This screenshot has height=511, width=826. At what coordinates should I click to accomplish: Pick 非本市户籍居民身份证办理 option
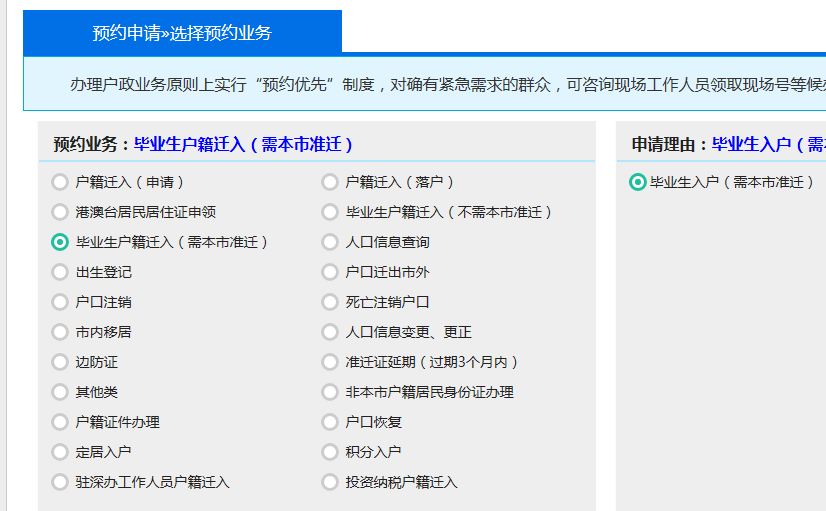pos(330,392)
